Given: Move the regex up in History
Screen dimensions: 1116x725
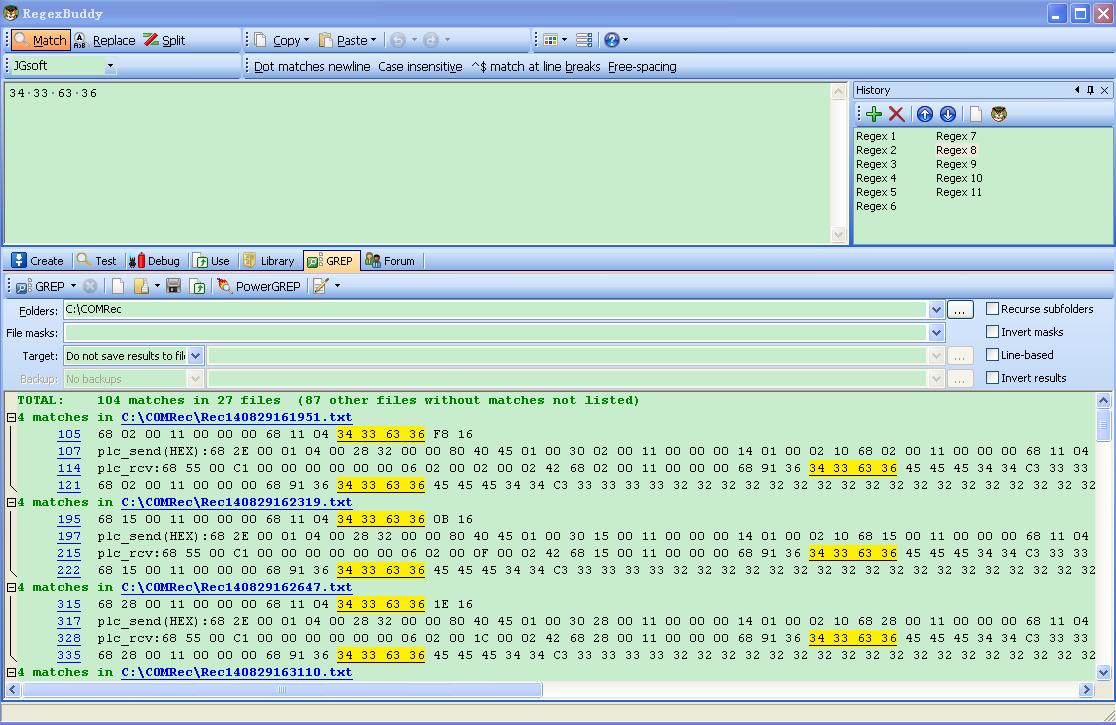Looking at the screenshot, I should pos(925,114).
